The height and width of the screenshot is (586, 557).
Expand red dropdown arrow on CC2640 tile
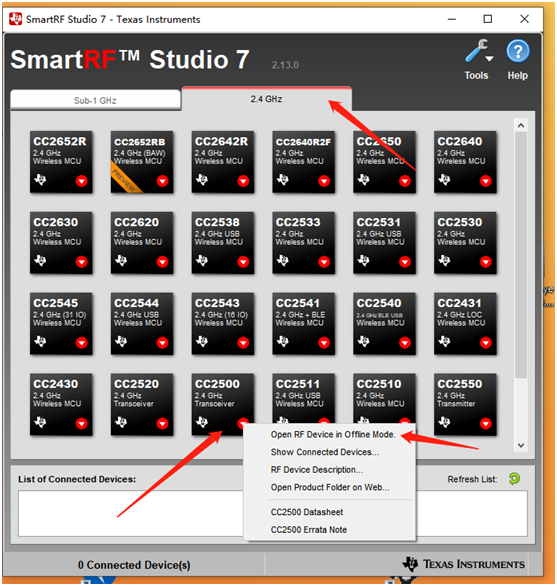pyautogui.click(x=485, y=181)
